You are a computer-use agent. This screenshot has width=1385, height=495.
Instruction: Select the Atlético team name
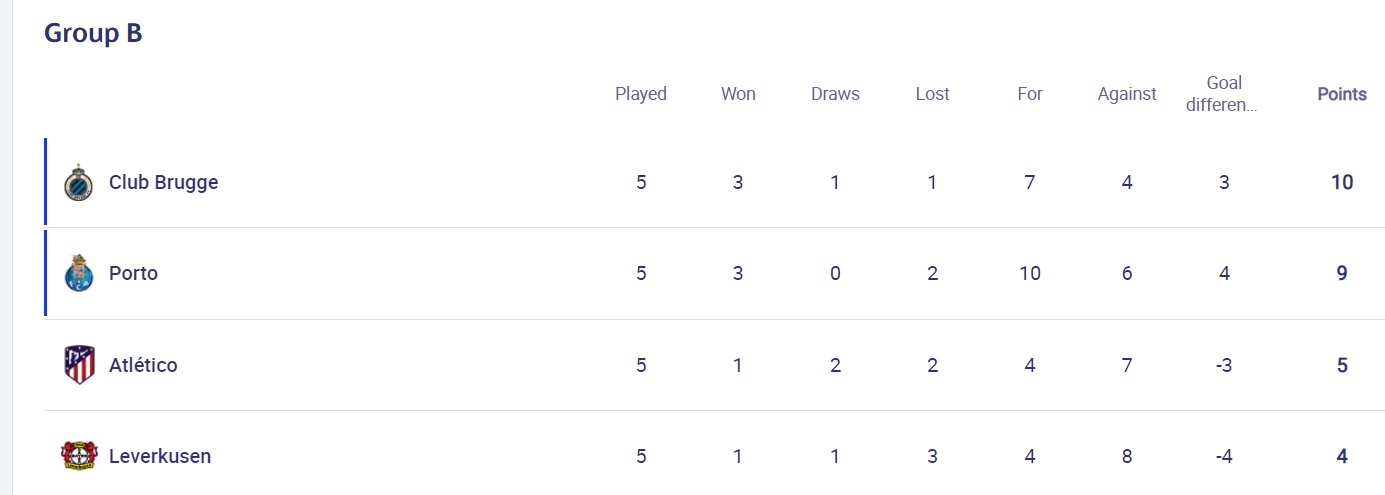tap(143, 365)
